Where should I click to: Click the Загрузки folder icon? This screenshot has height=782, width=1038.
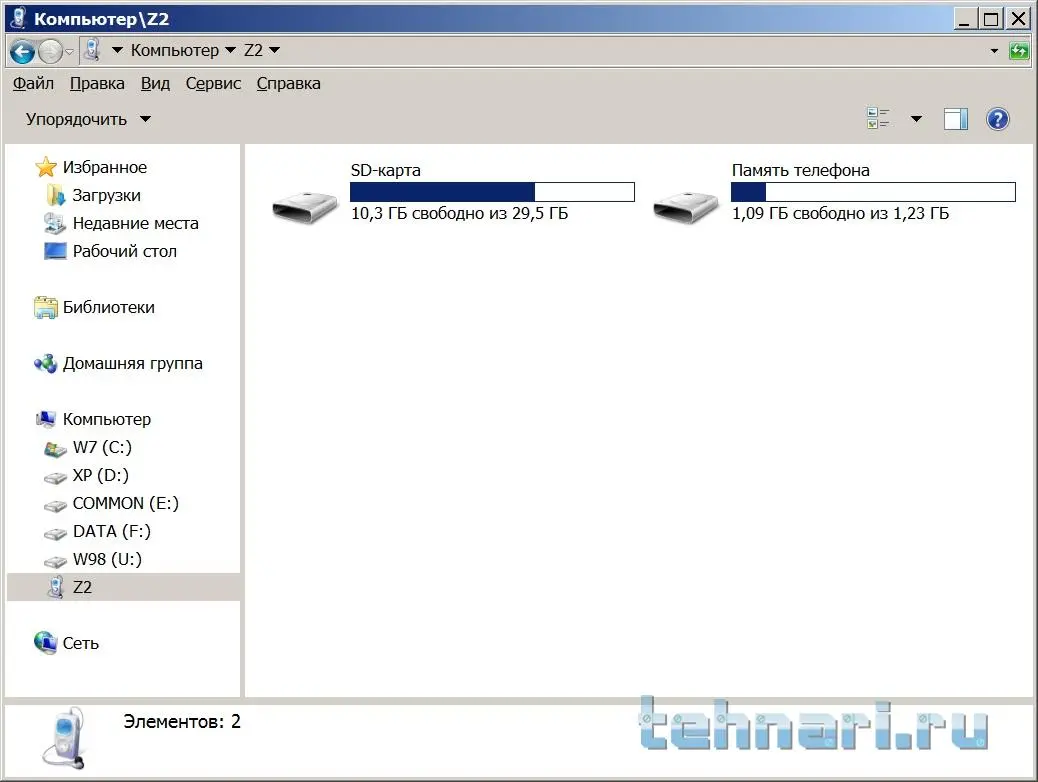[56, 195]
